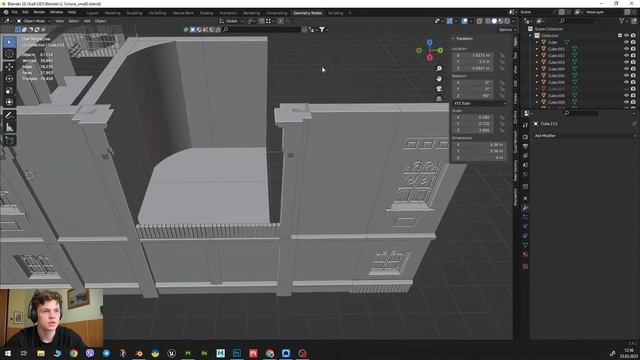Select the Scale tool
Image resolution: width=640 pixels, height=360 pixels.
tap(9, 90)
